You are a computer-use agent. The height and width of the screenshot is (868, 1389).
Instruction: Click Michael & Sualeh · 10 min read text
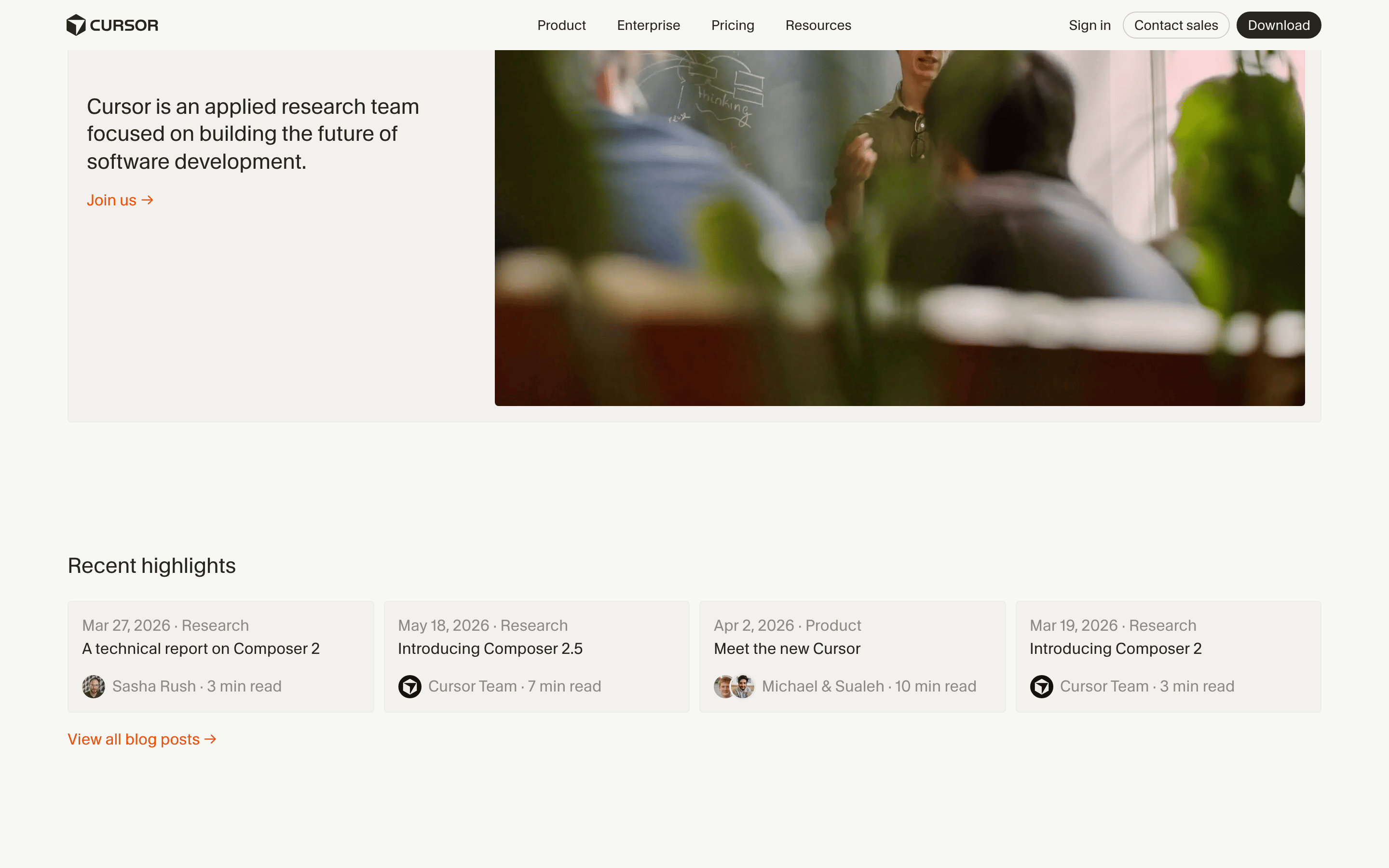(869, 686)
